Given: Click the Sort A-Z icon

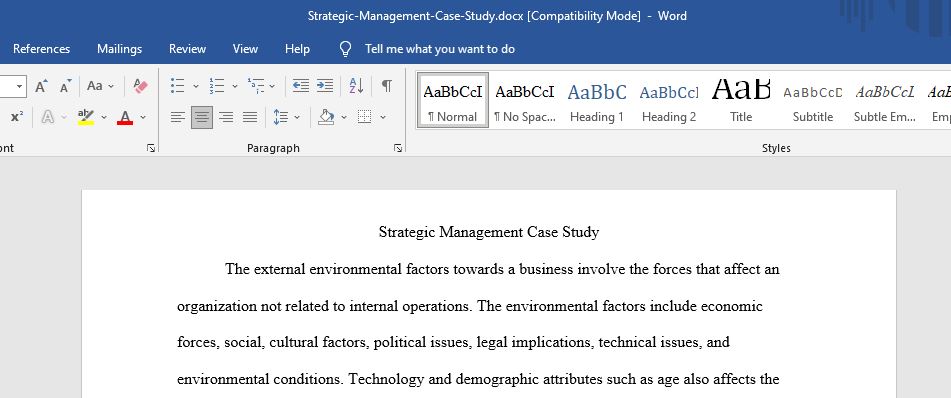Looking at the screenshot, I should [357, 86].
